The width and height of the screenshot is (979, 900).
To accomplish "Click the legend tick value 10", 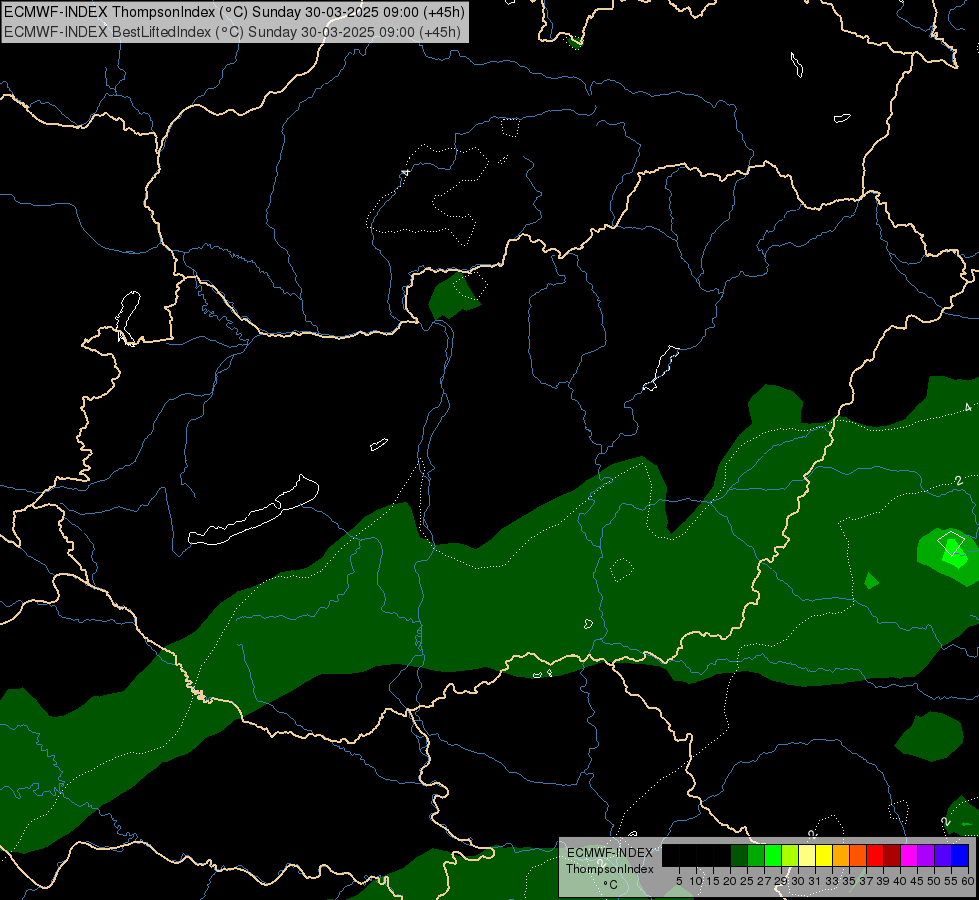I will pyautogui.click(x=696, y=881).
